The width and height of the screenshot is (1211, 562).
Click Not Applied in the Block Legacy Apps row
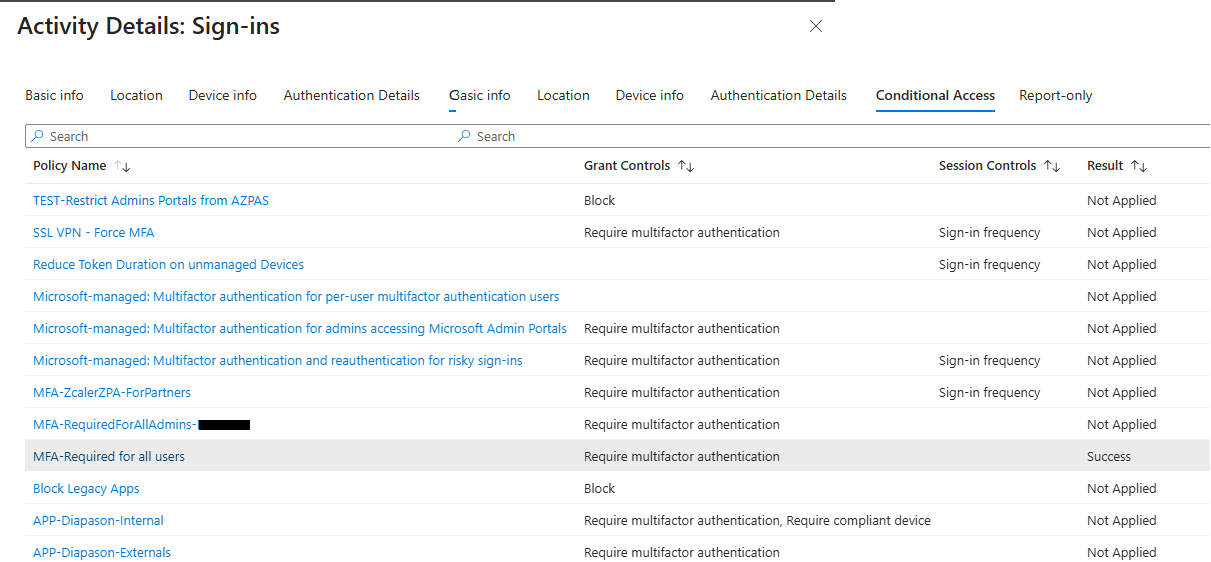1122,489
